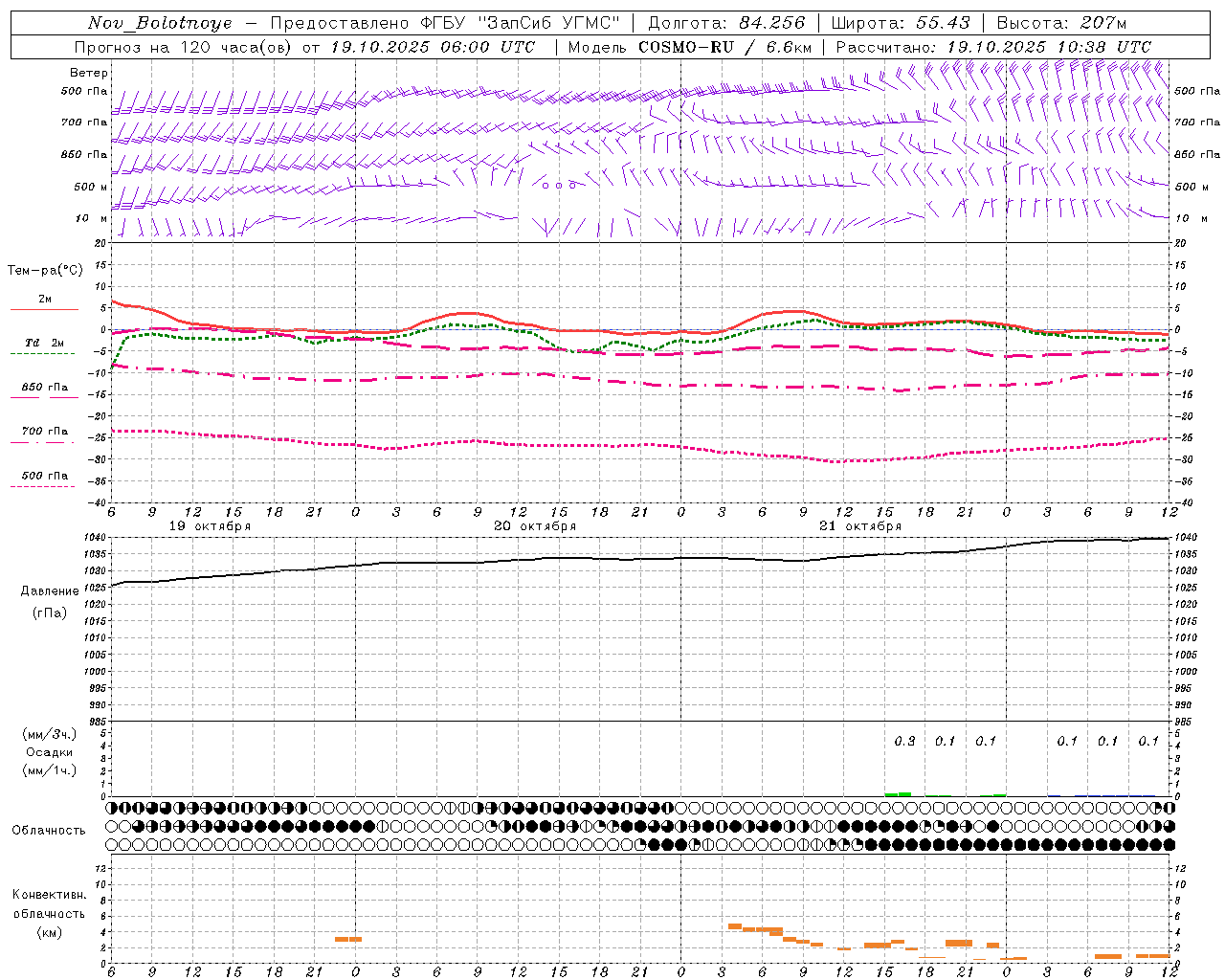This screenshot has width=1225, height=980.
Task: Click the 0.3 precipitation amount value
Action: (x=904, y=742)
